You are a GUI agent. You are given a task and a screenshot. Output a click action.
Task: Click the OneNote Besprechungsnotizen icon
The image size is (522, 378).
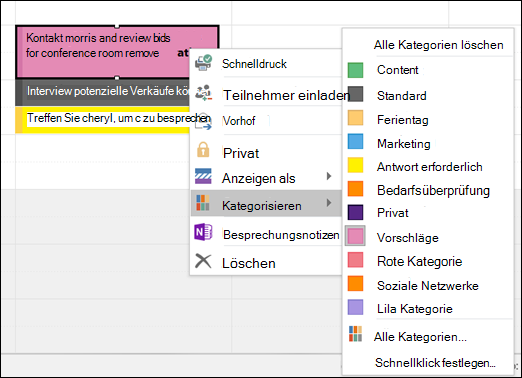(203, 232)
